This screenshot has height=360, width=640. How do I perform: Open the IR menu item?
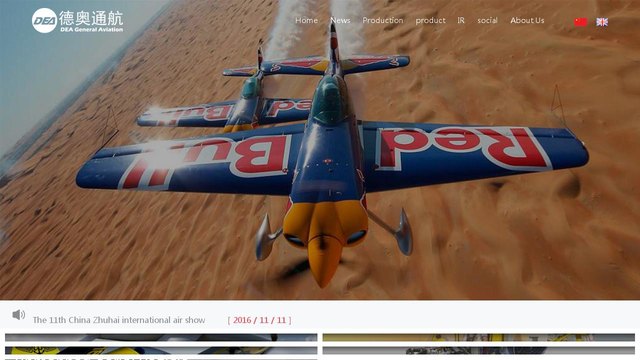[461, 20]
